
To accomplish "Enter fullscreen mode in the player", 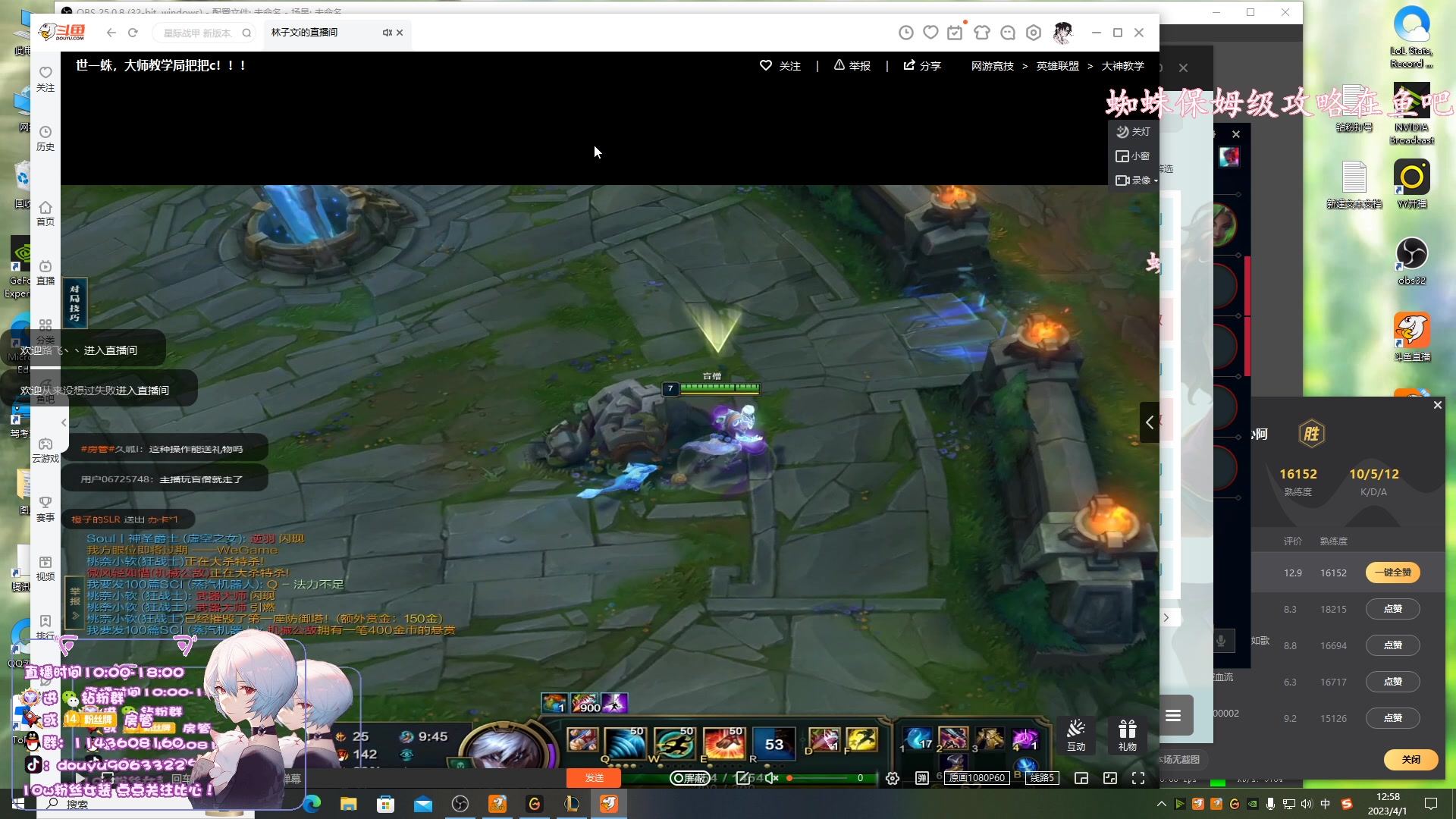I will (x=1138, y=778).
